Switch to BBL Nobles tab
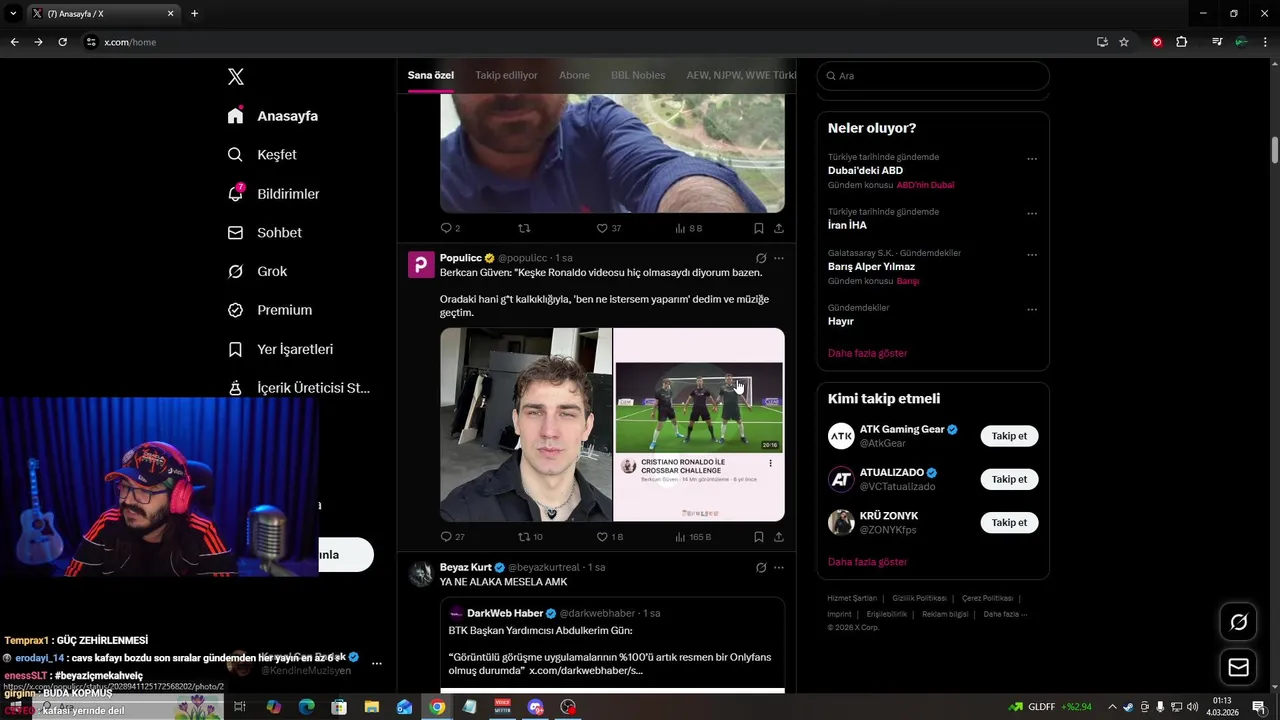1280x720 pixels. click(638, 76)
